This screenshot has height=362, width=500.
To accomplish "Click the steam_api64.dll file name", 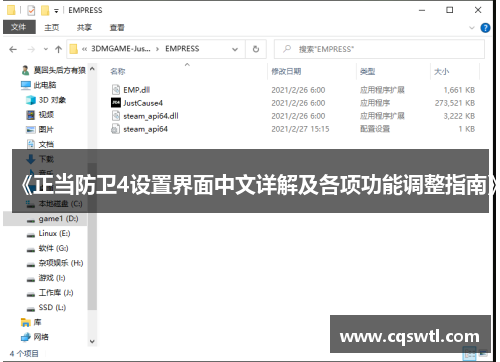I will 151,116.
